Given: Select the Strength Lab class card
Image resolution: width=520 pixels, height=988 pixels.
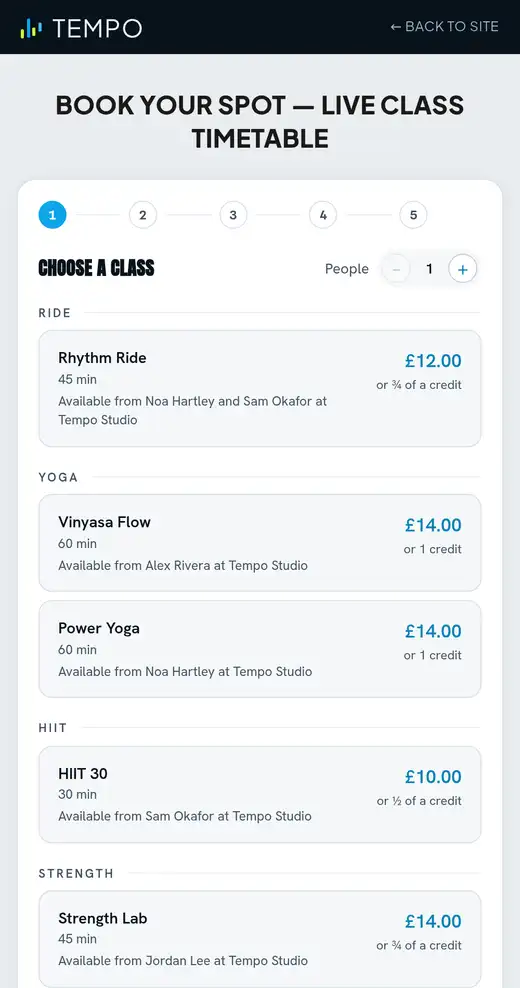Looking at the screenshot, I should tap(260, 939).
